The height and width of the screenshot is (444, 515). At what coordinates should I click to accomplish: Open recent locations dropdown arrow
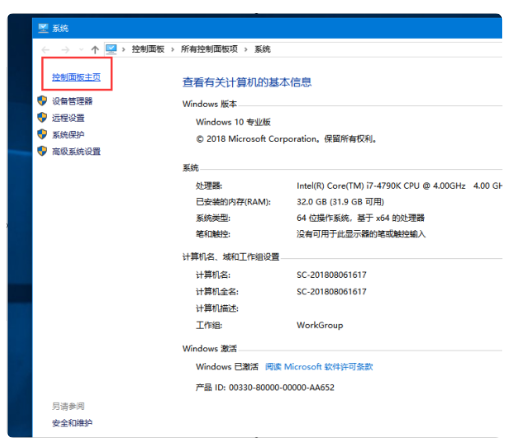[x=81, y=50]
